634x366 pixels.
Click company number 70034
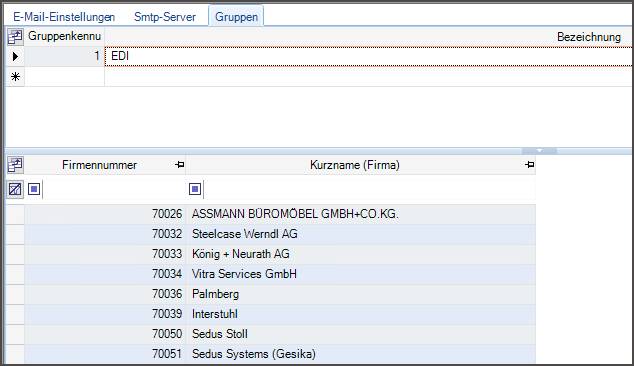[x=167, y=274]
